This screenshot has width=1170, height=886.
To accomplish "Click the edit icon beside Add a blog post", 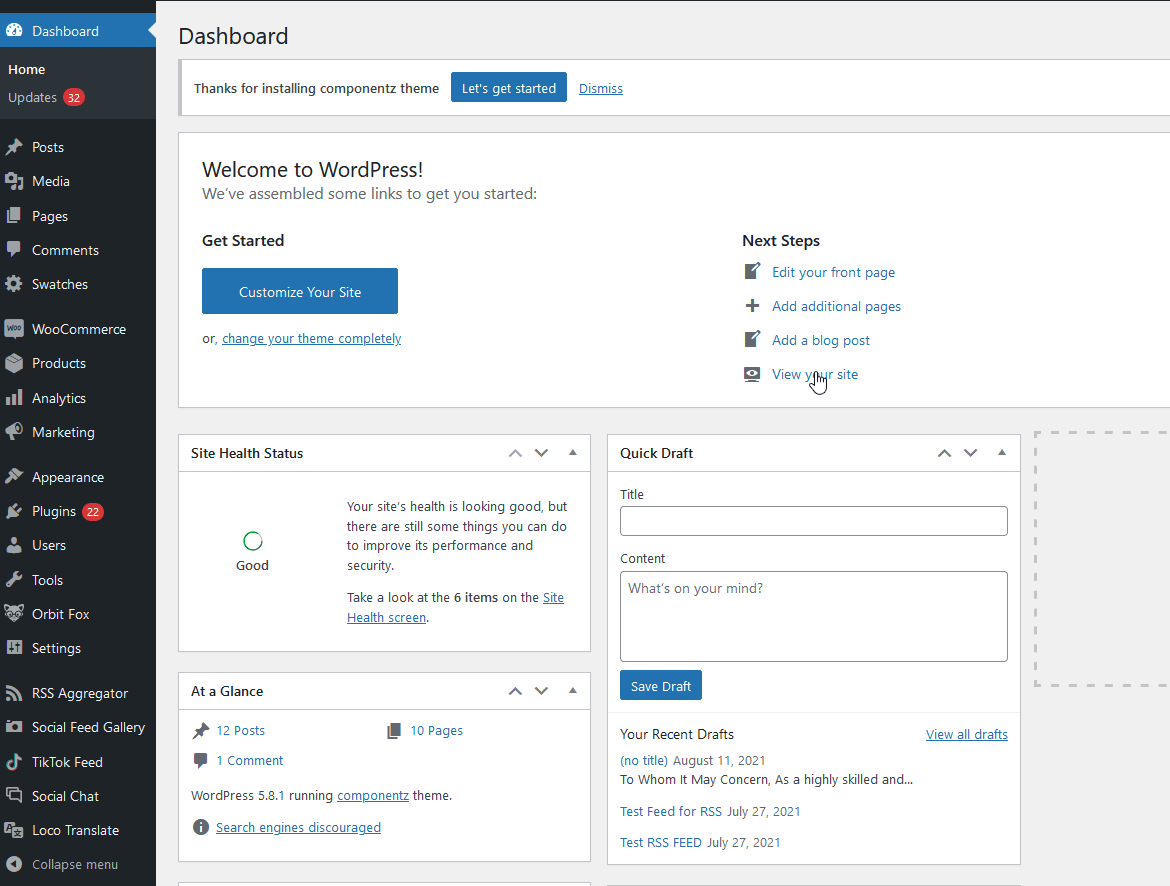I will click(x=752, y=340).
